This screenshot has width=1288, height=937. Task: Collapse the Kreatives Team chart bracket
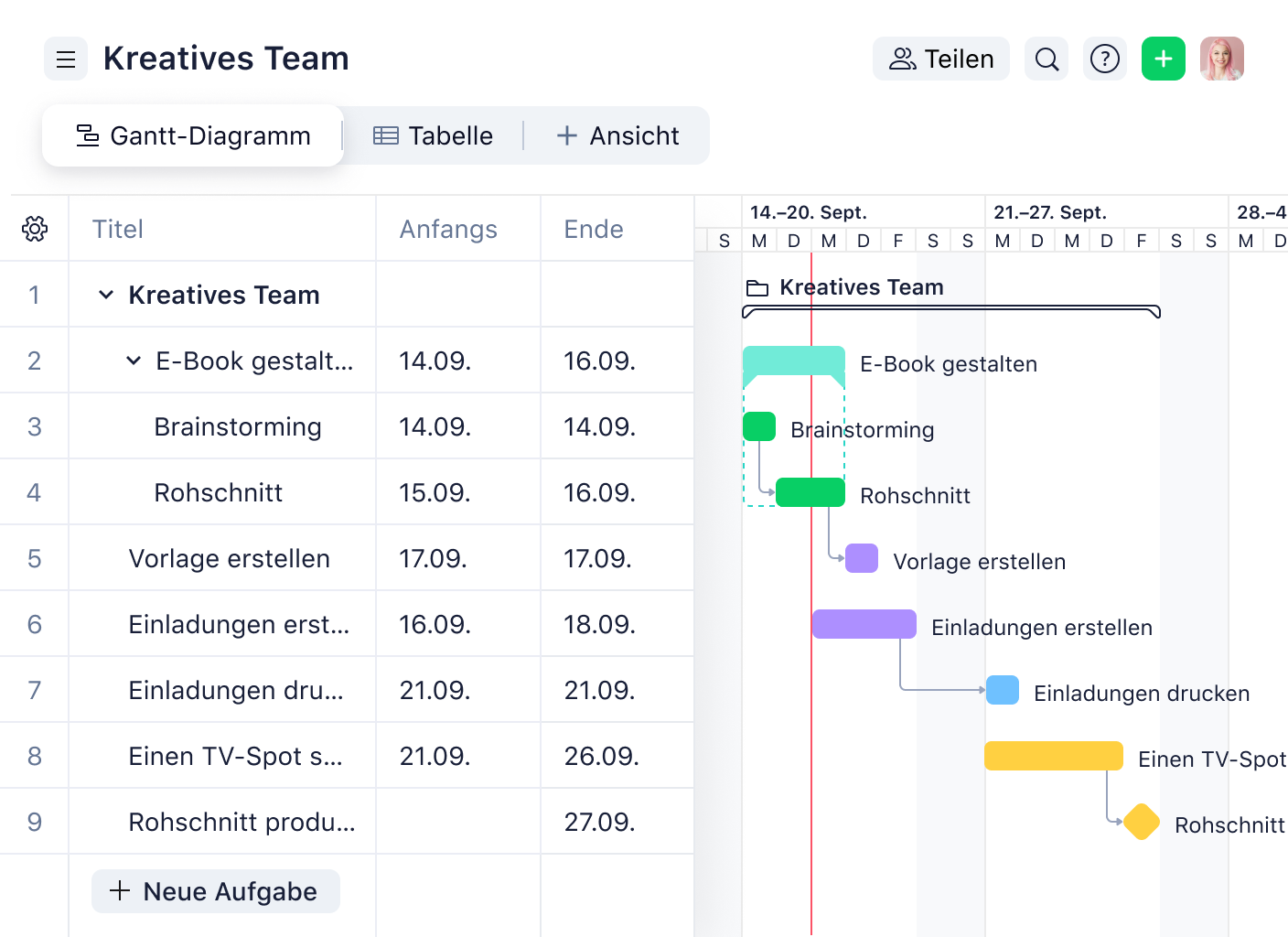point(950,311)
